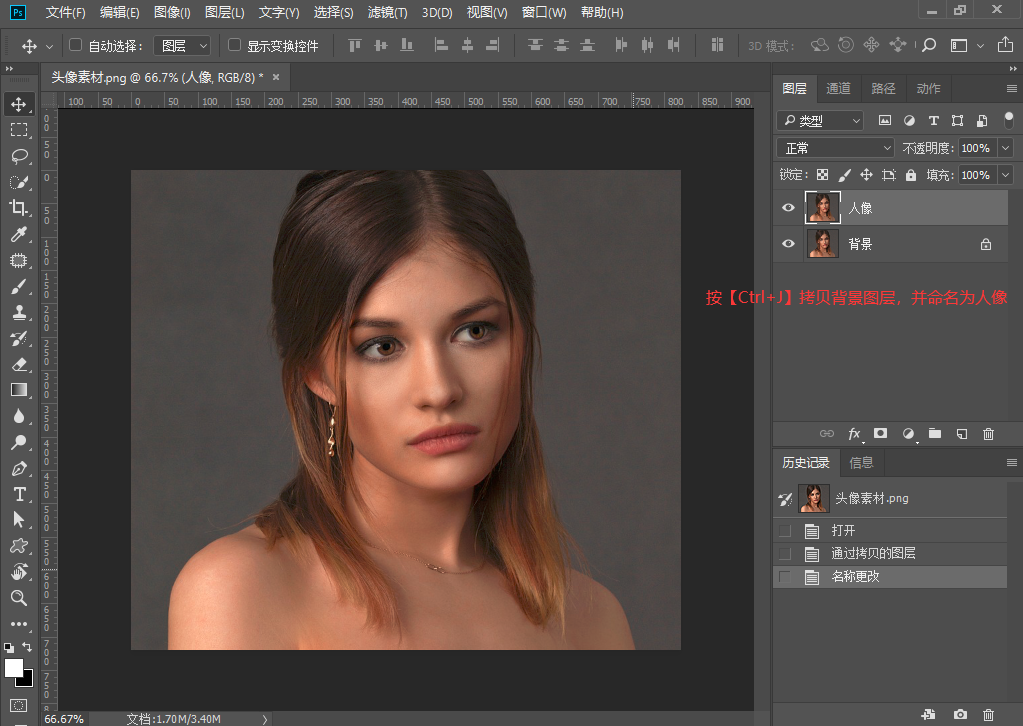Select the Move tool
Viewport: 1023px width, 726px height.
tap(19, 104)
